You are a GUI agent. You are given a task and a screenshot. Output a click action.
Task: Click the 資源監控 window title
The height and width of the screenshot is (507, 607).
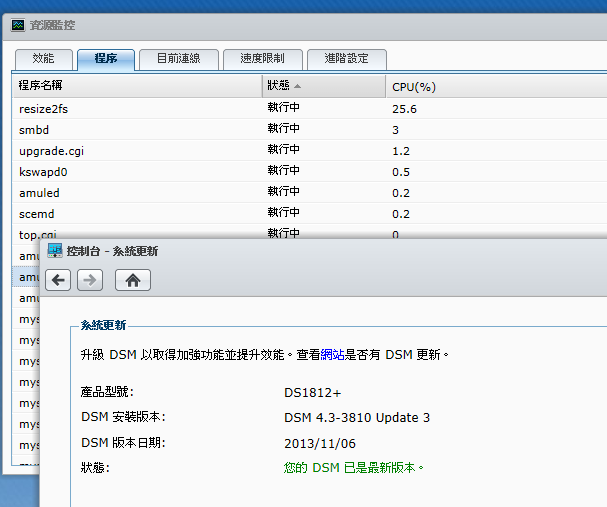(52, 25)
